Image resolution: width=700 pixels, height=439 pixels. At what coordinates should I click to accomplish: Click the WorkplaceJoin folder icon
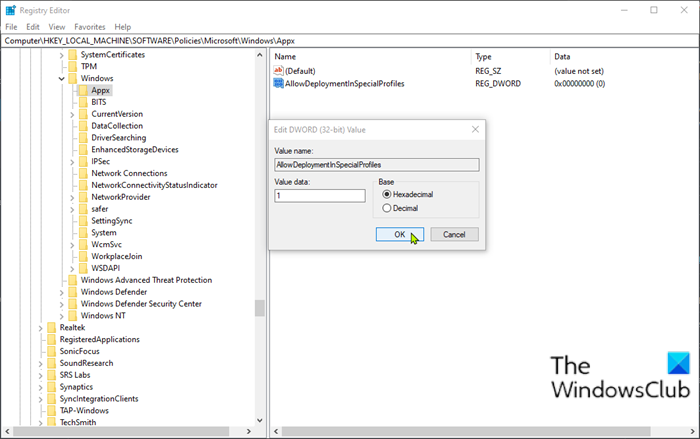coord(83,256)
